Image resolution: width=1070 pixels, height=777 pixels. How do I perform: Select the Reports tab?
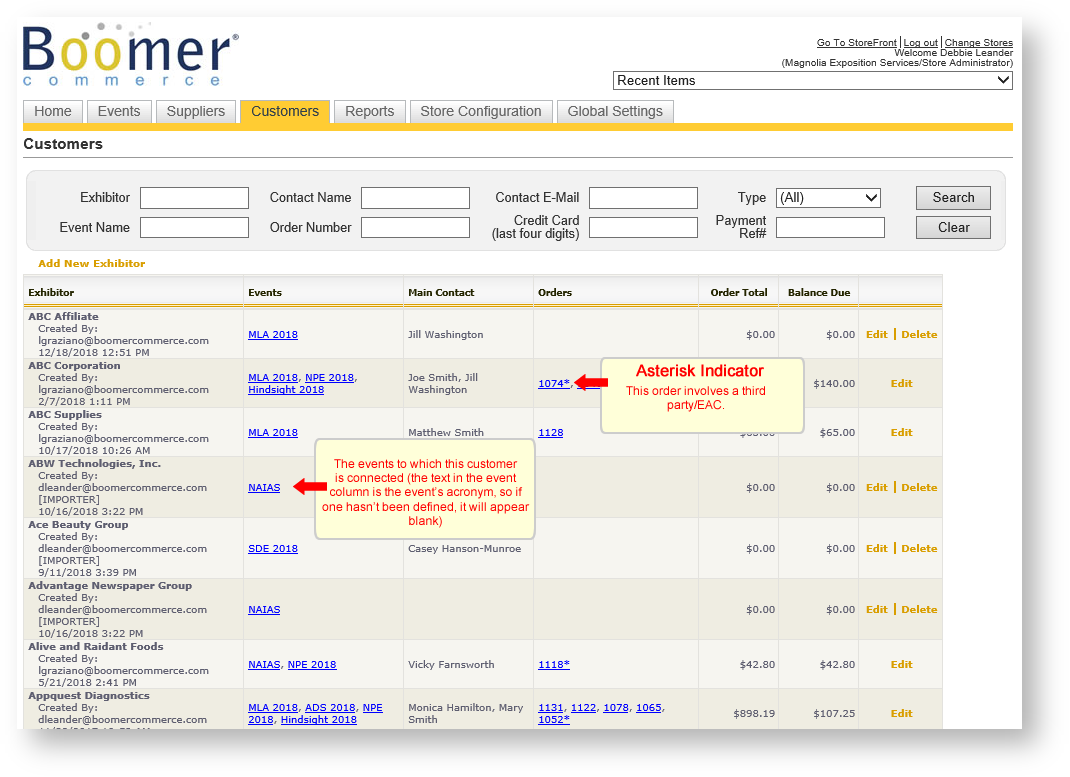tap(369, 111)
